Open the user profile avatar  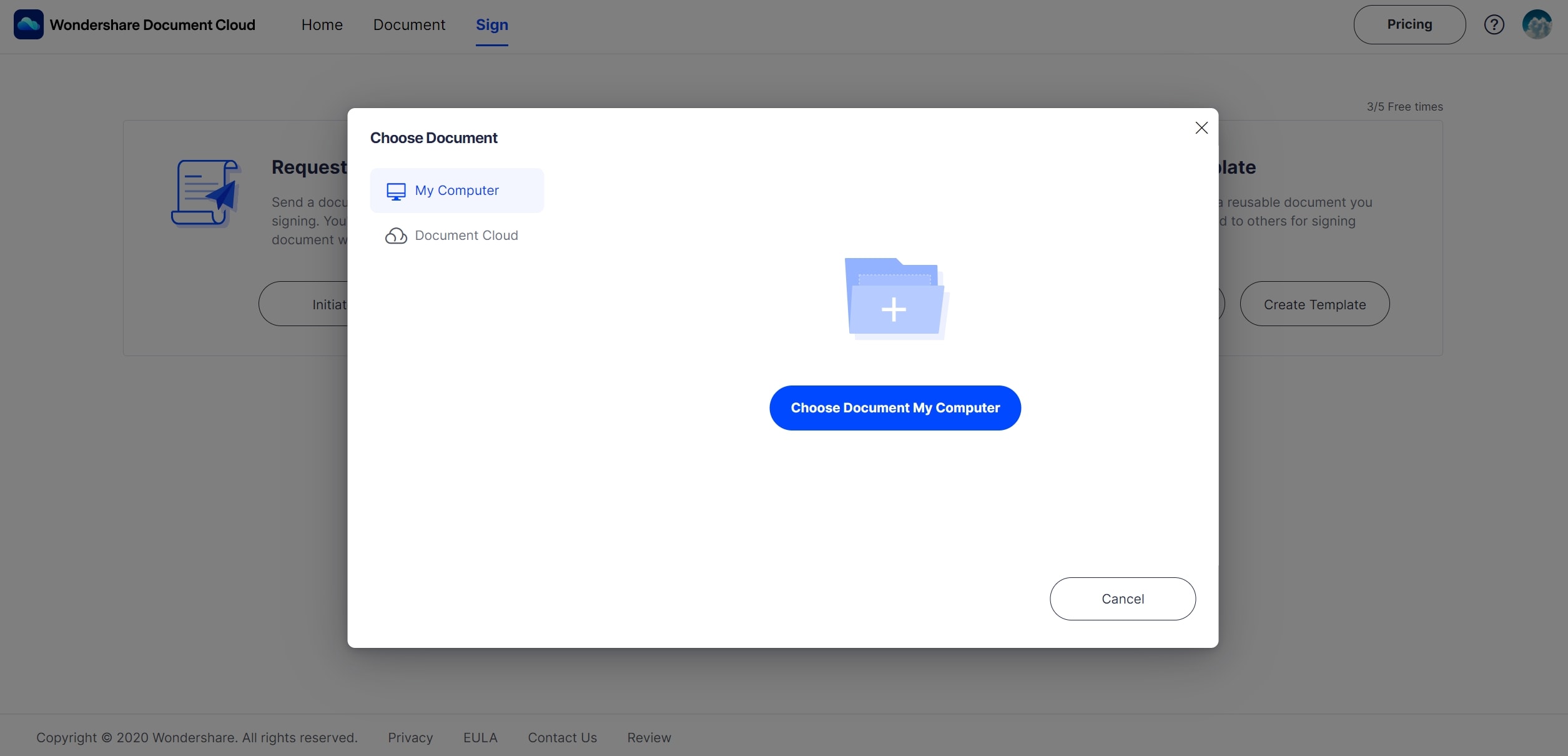[1537, 24]
